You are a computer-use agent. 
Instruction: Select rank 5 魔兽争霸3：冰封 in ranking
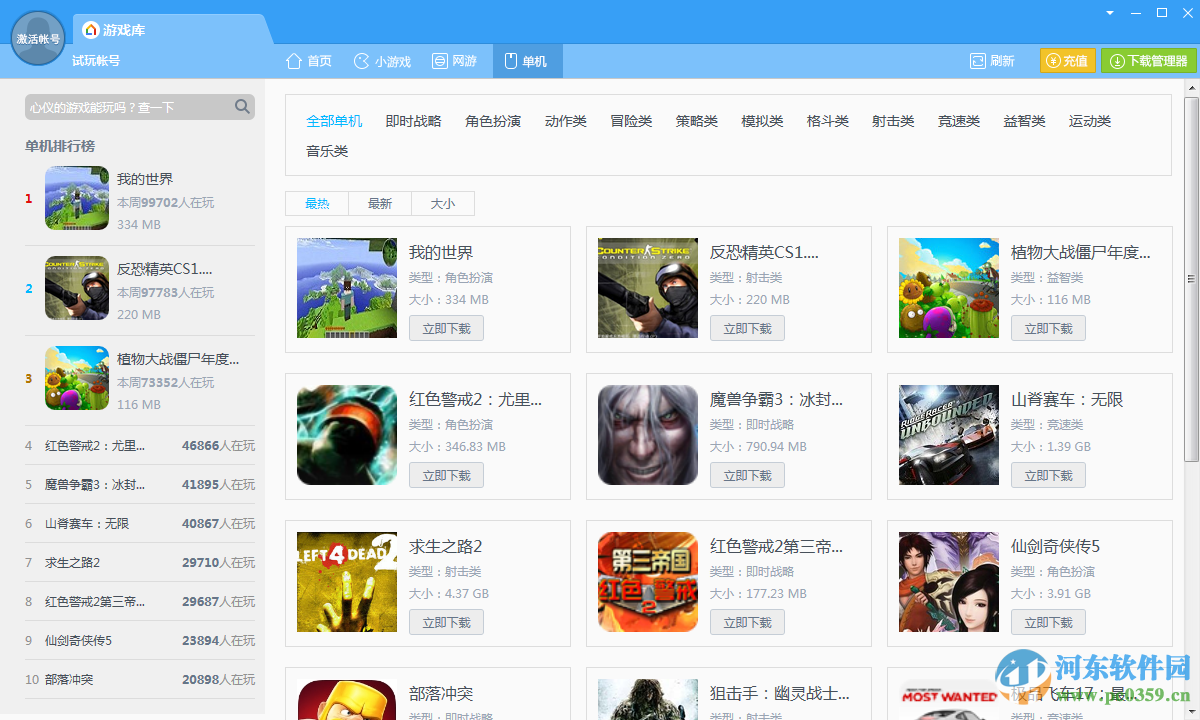point(140,484)
